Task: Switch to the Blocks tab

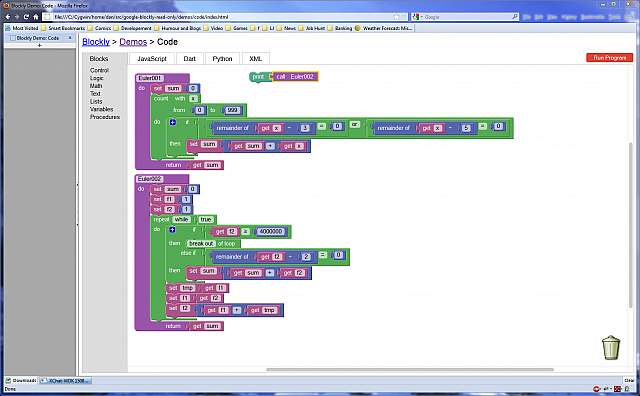Action: coord(99,59)
